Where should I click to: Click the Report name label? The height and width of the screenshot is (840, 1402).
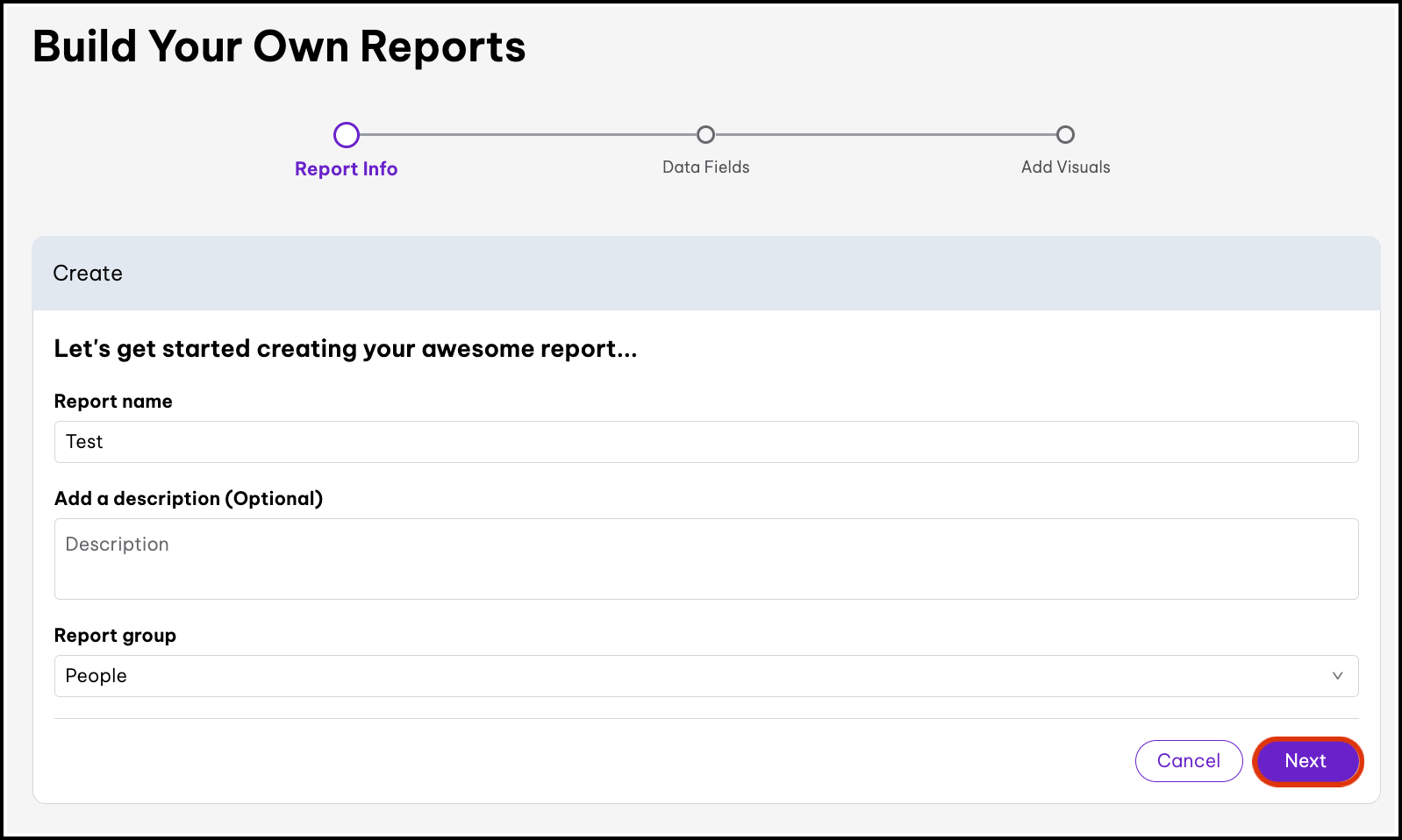(113, 402)
